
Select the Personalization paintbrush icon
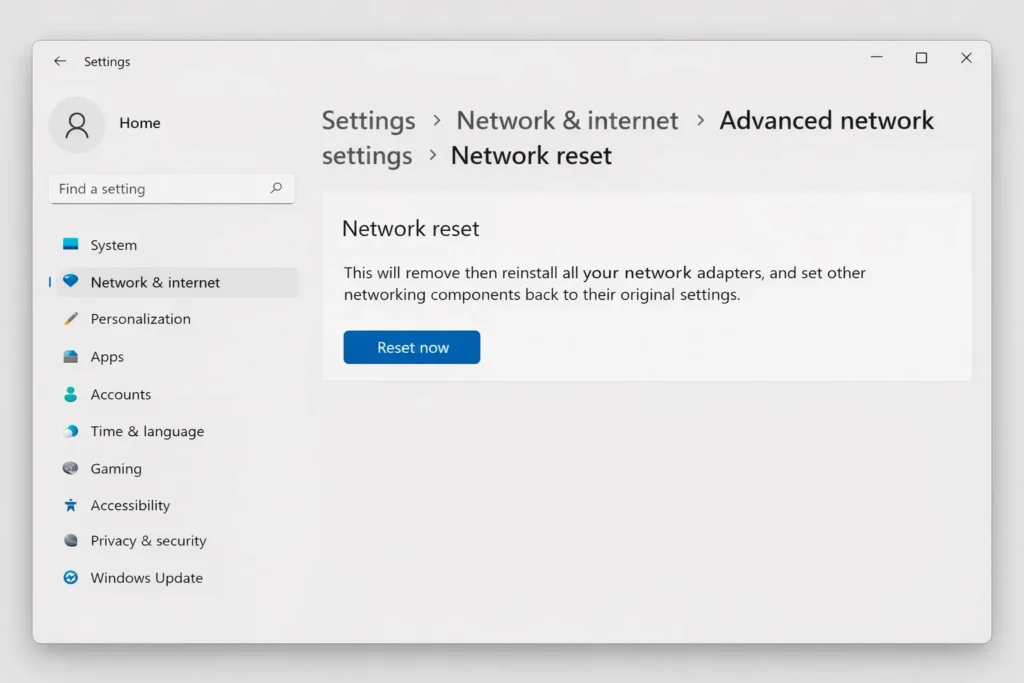(70, 319)
